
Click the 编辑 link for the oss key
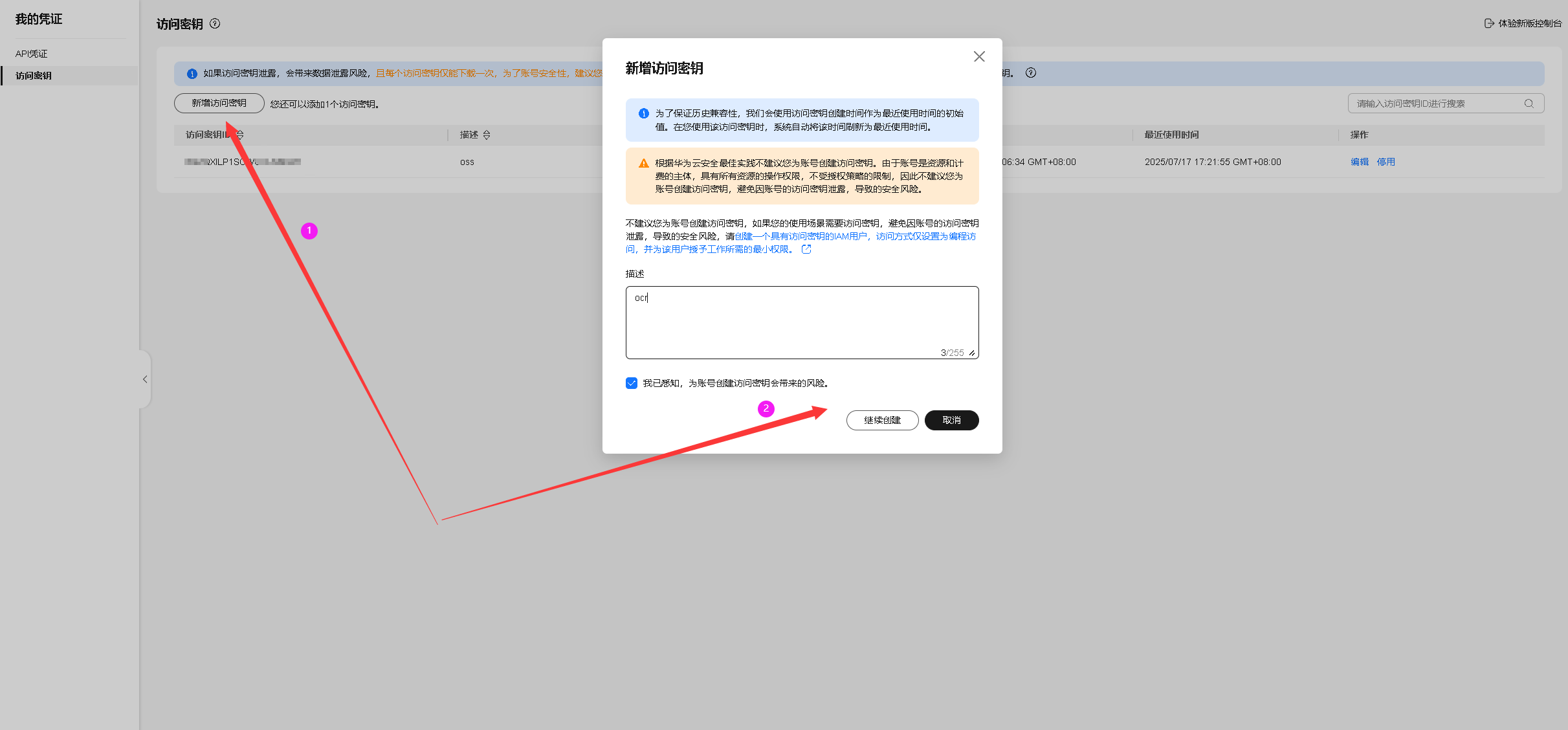(1359, 162)
